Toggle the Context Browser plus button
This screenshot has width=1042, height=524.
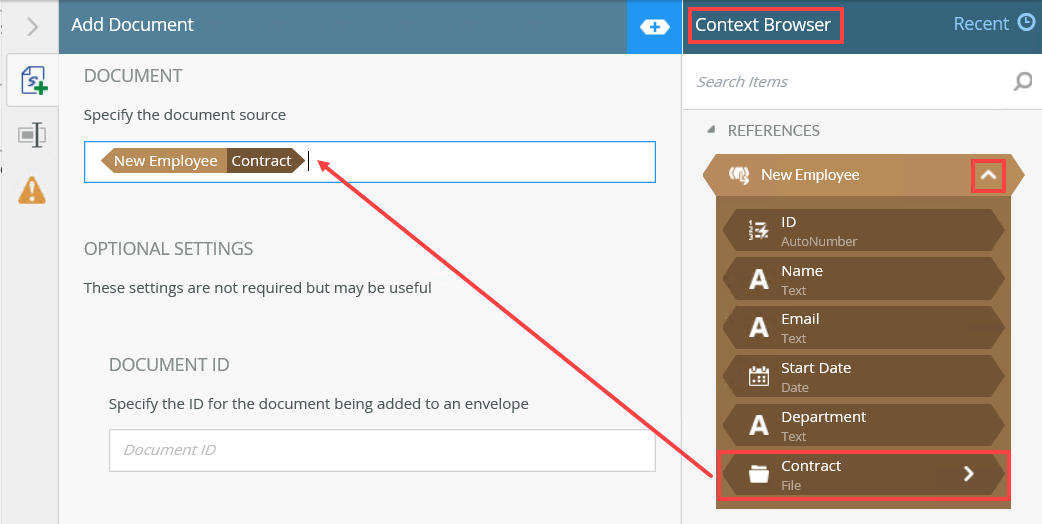click(x=655, y=27)
